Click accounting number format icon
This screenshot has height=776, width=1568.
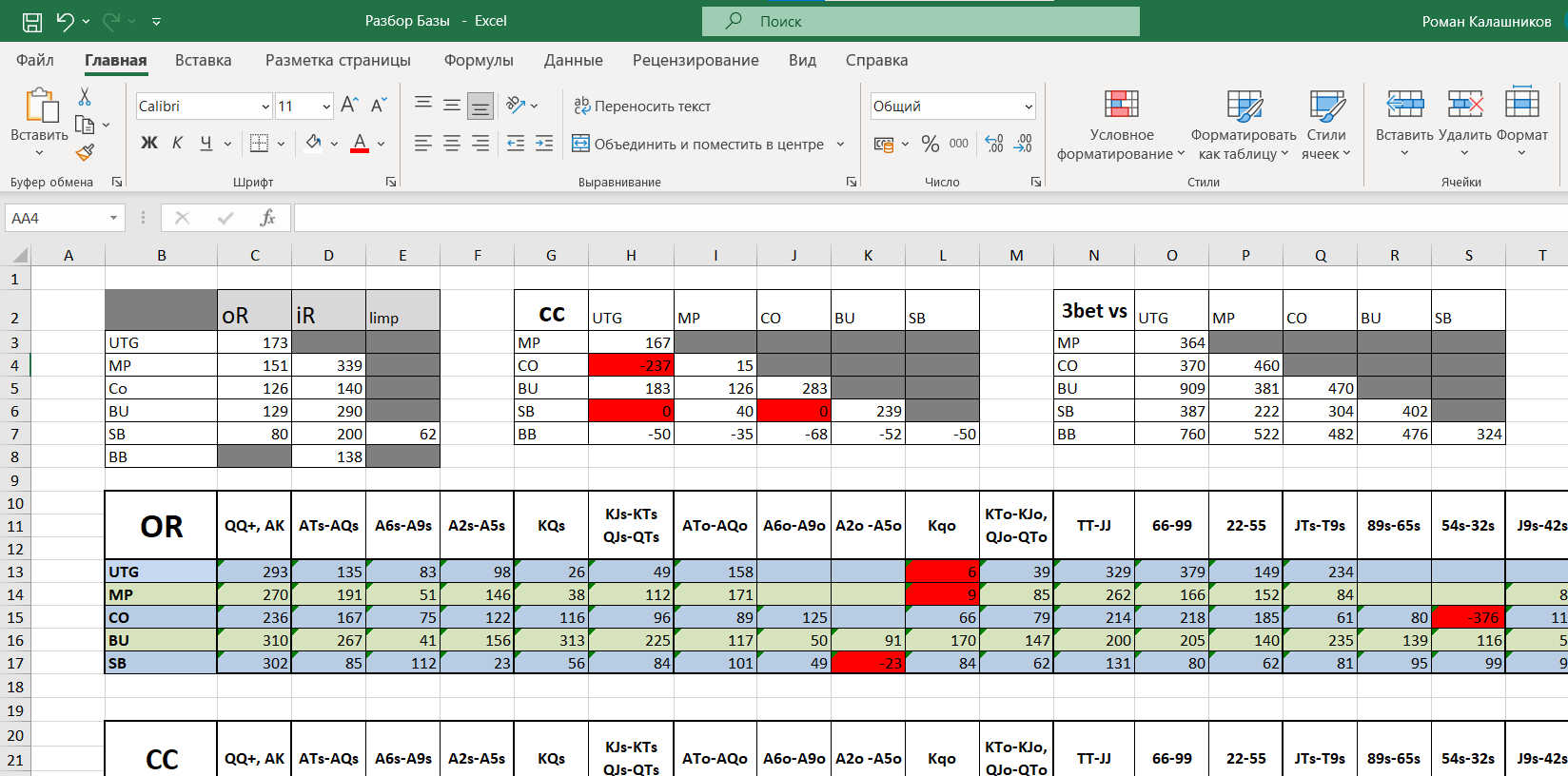coord(884,145)
